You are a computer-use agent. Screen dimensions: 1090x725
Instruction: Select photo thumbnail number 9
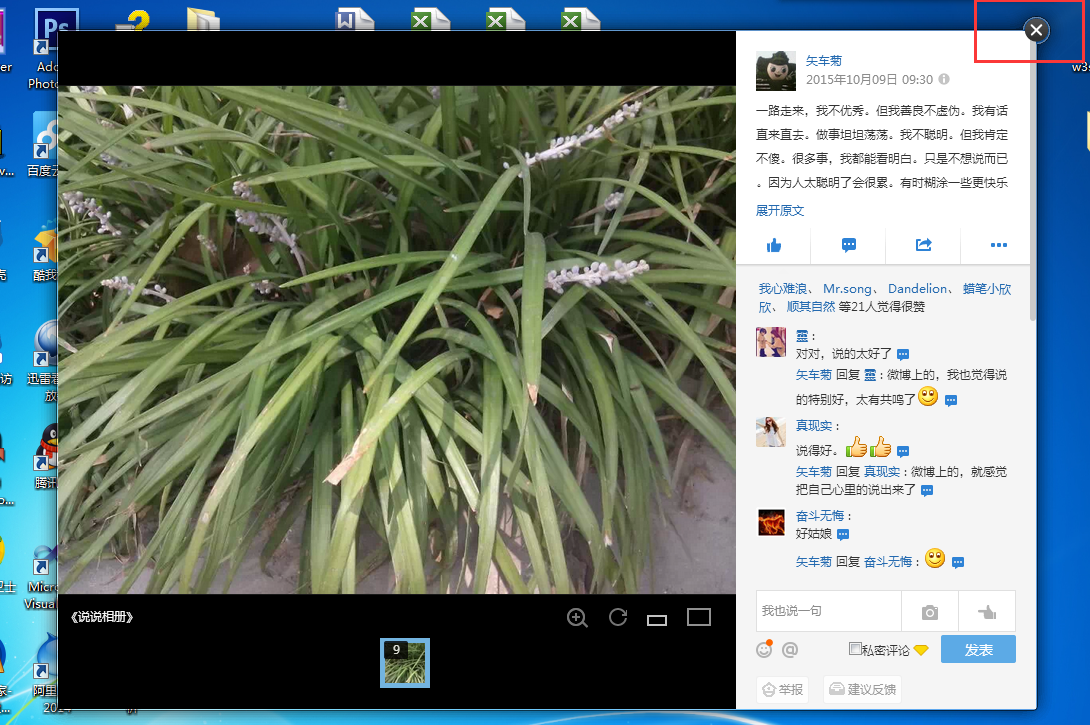tap(405, 663)
